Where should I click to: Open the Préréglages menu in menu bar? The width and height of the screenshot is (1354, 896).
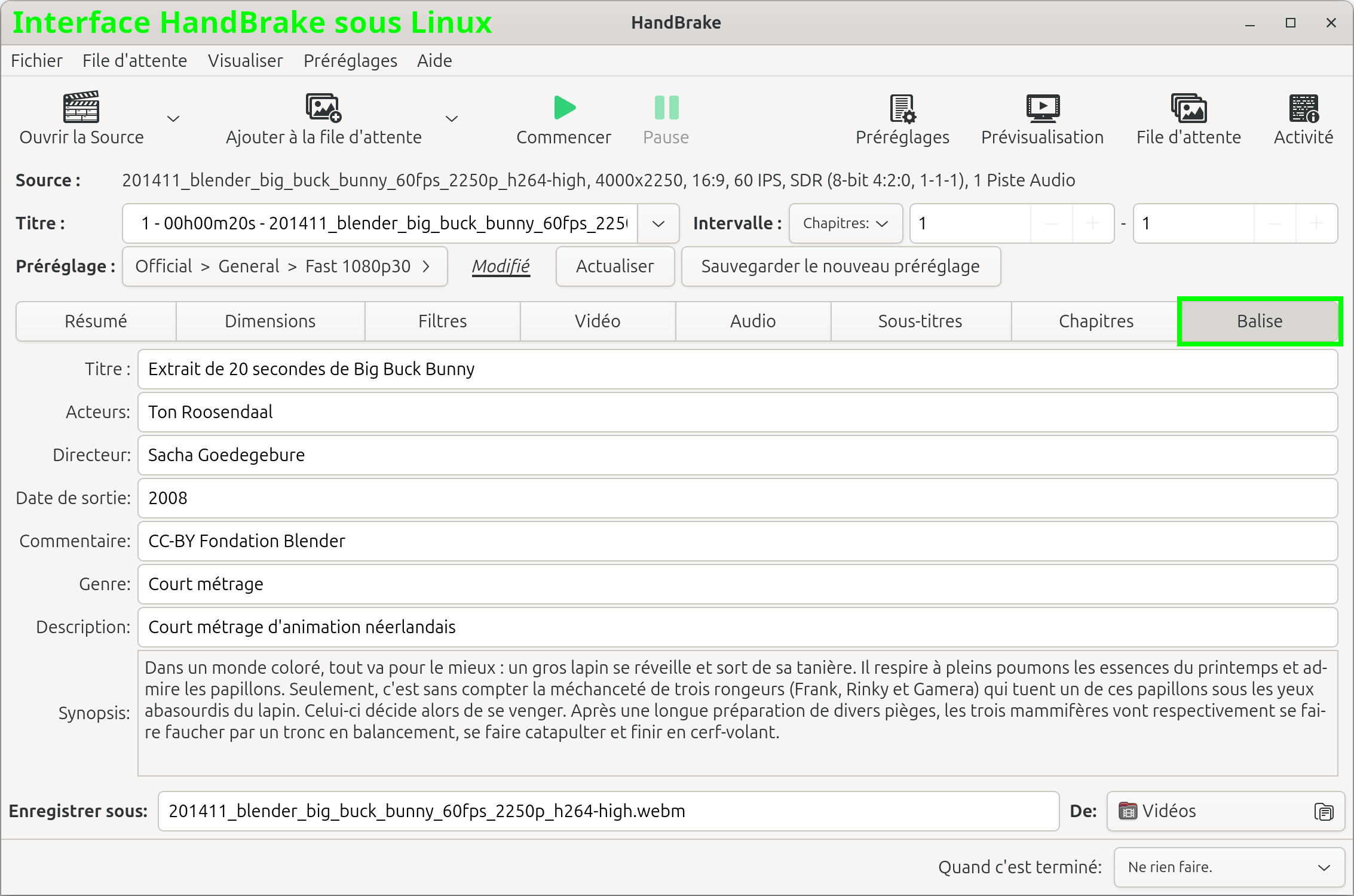[350, 60]
